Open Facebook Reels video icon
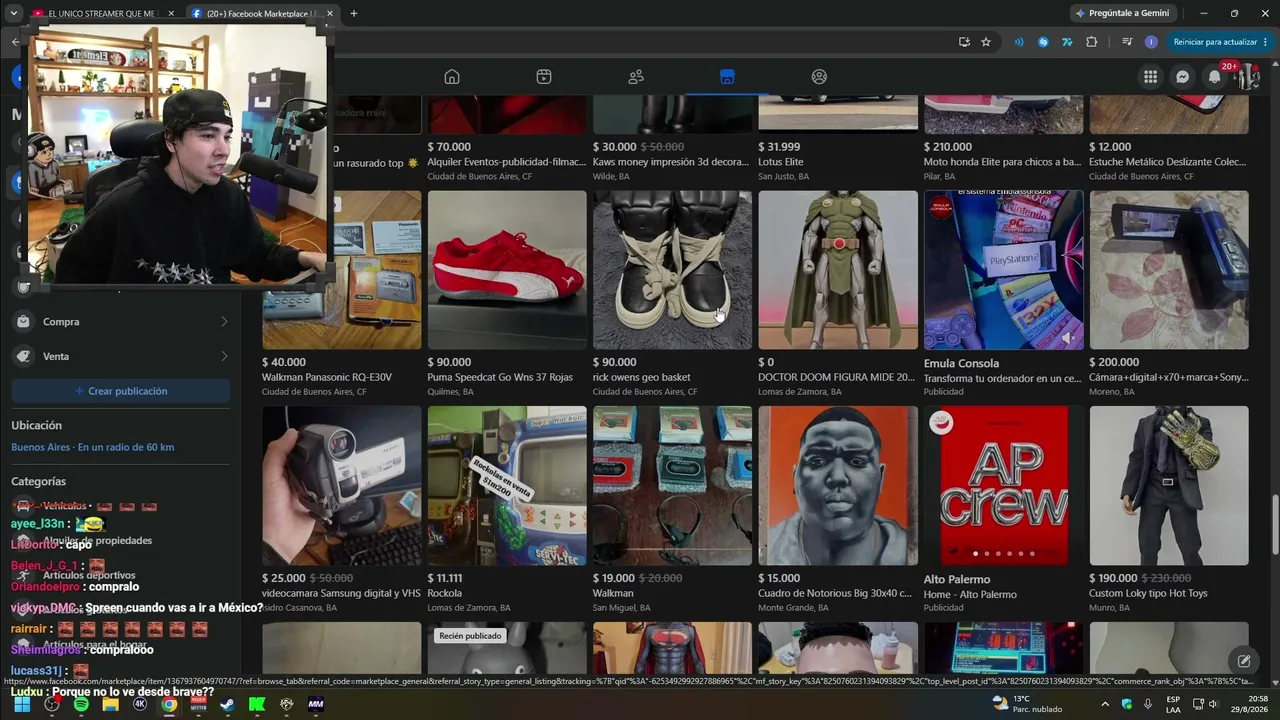 click(x=544, y=77)
